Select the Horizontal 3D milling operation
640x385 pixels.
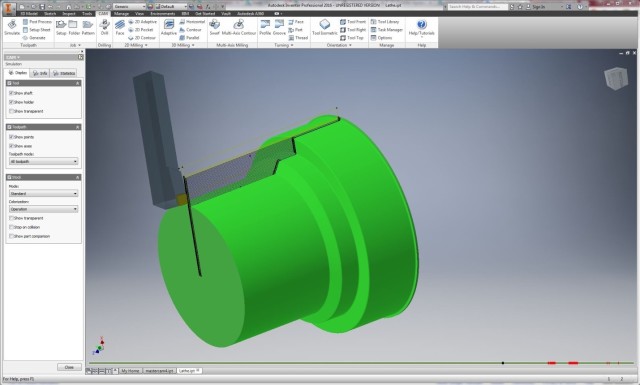pos(192,22)
